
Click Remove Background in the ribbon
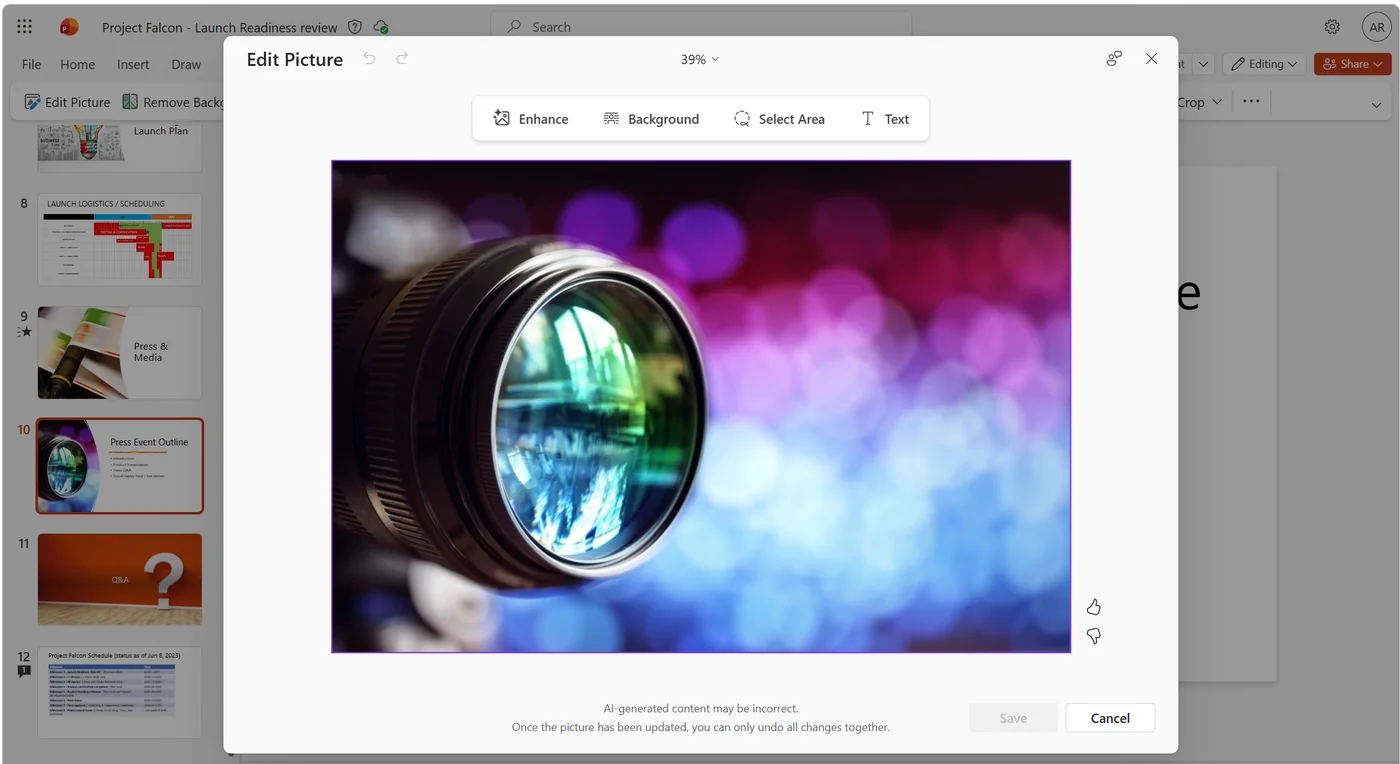pyautogui.click(x=173, y=102)
